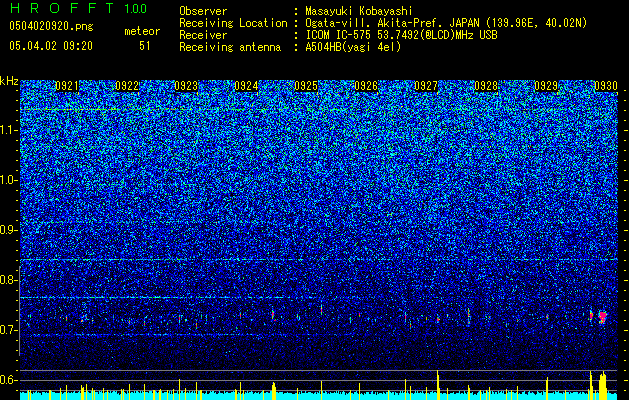Click the 0.7 kHz axis label
This screenshot has height=400, width=629.
tap(8, 330)
